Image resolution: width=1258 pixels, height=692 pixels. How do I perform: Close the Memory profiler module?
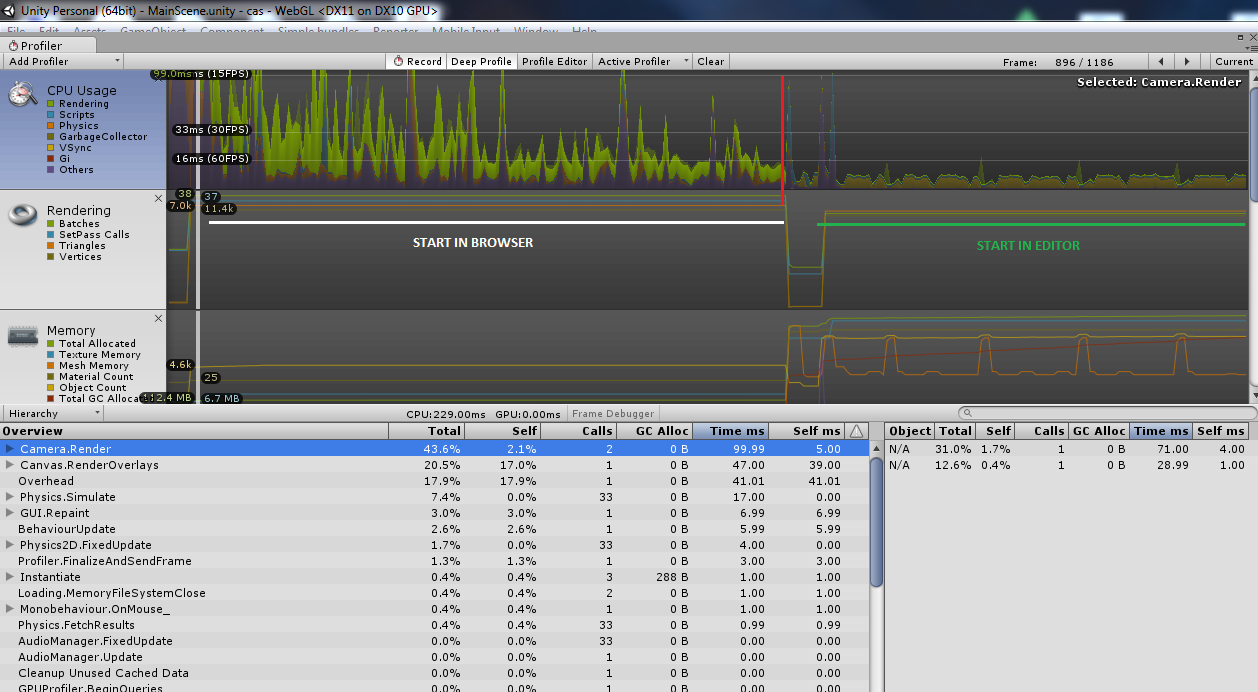point(158,318)
